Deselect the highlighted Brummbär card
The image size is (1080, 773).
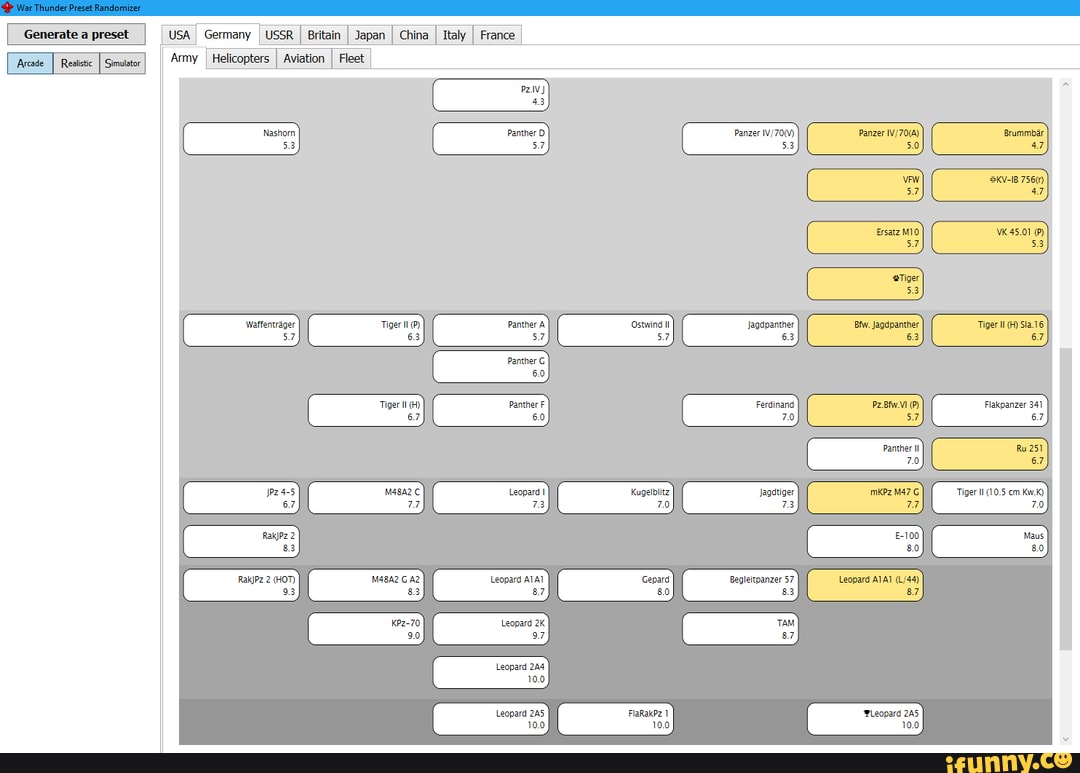pyautogui.click(x=990, y=139)
